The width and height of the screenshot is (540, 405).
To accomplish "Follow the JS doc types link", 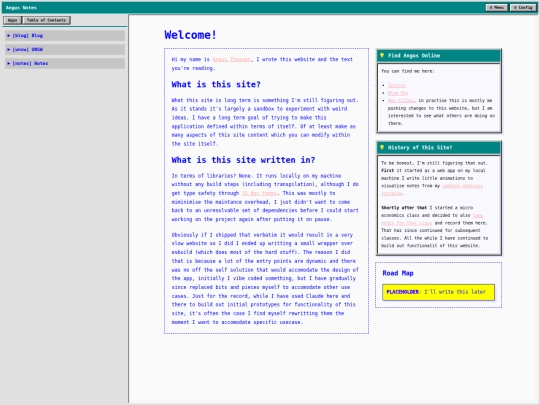I will [x=259, y=193].
